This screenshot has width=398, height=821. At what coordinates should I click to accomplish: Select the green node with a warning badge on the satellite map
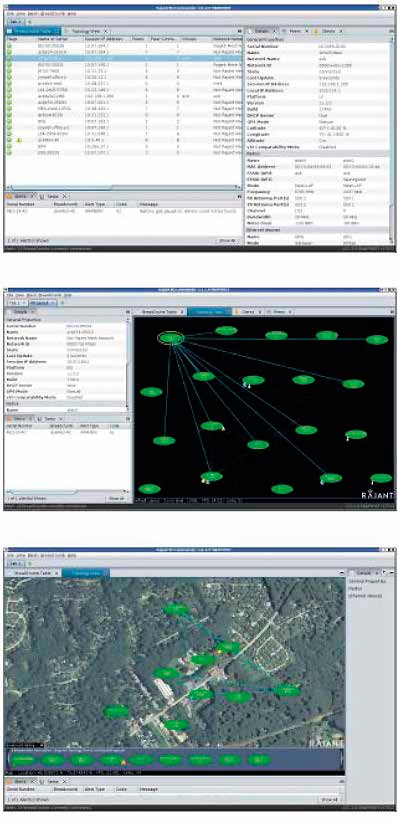[x=227, y=647]
